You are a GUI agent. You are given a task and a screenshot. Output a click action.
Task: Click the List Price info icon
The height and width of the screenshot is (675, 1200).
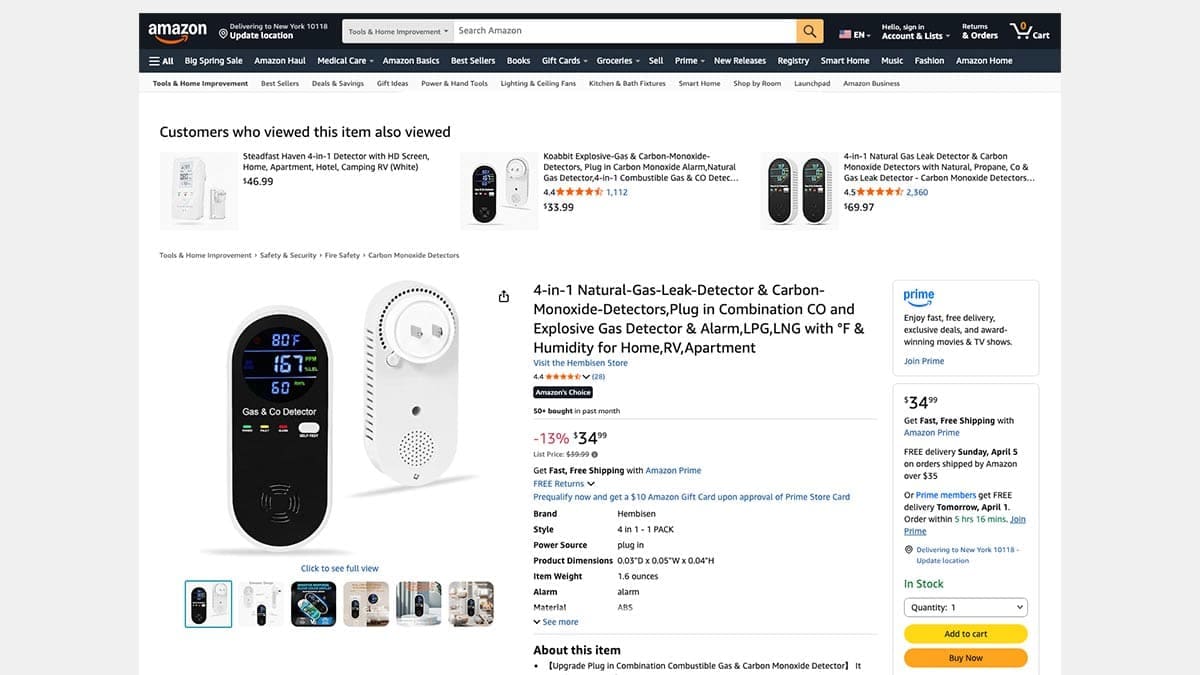[595, 454]
